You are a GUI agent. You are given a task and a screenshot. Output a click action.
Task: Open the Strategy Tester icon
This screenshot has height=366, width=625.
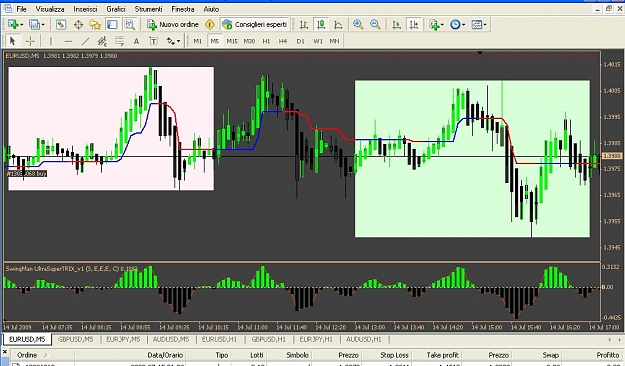point(130,25)
